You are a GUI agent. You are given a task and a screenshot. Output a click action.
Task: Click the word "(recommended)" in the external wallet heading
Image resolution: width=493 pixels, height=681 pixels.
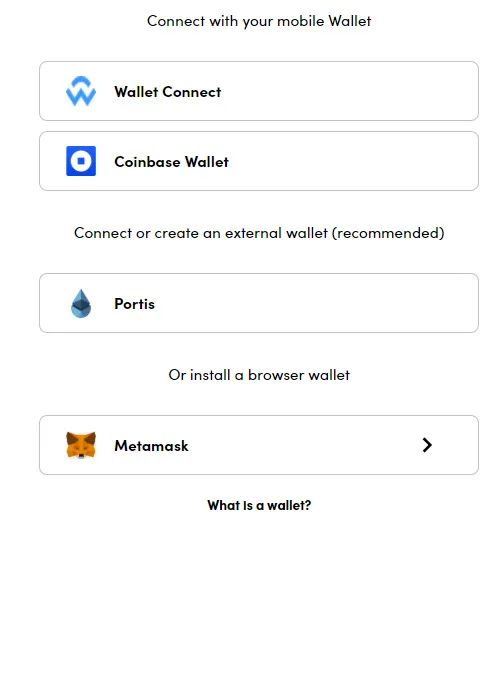(388, 233)
